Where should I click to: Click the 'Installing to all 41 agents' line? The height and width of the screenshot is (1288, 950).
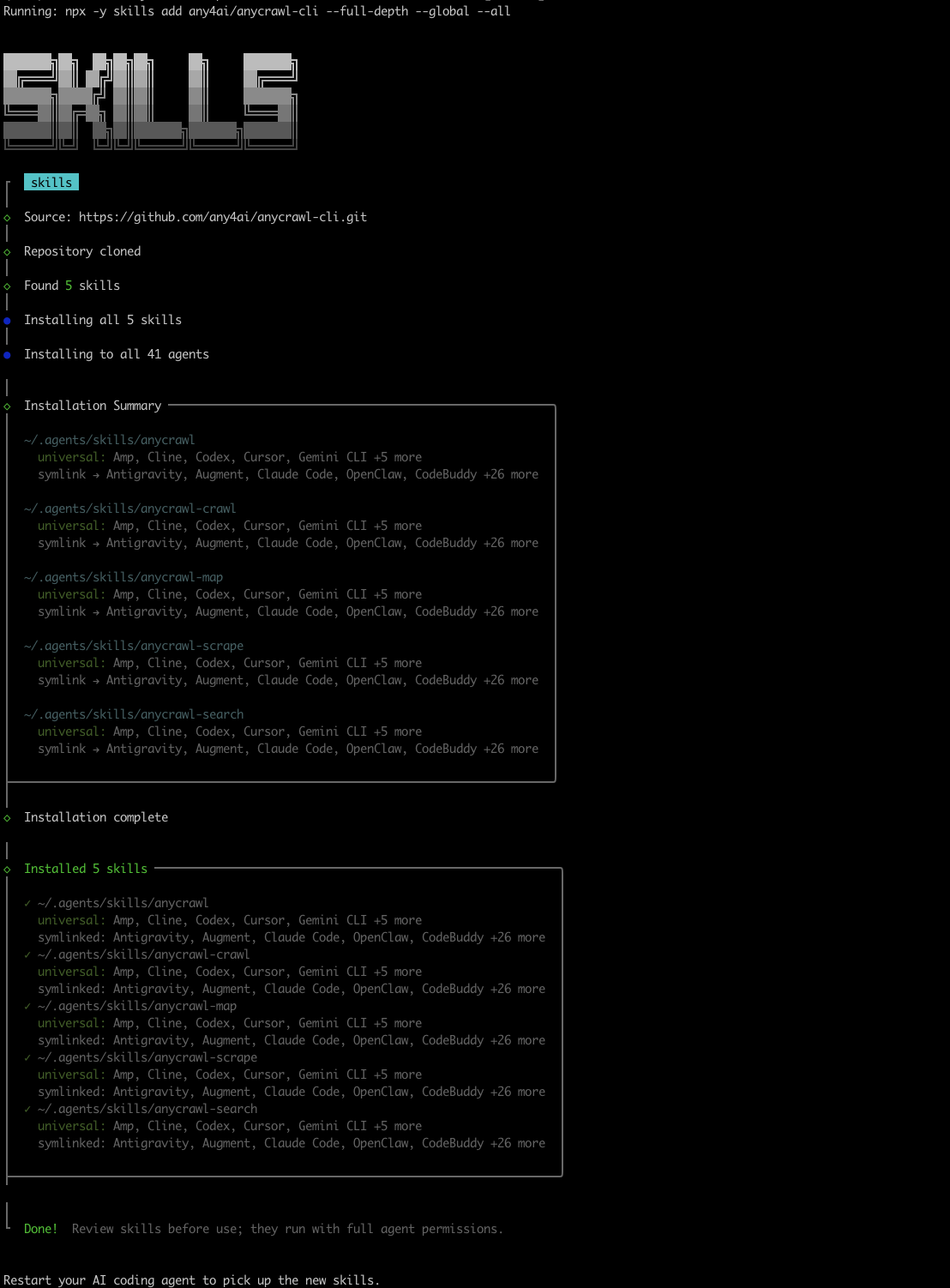pyautogui.click(x=117, y=354)
